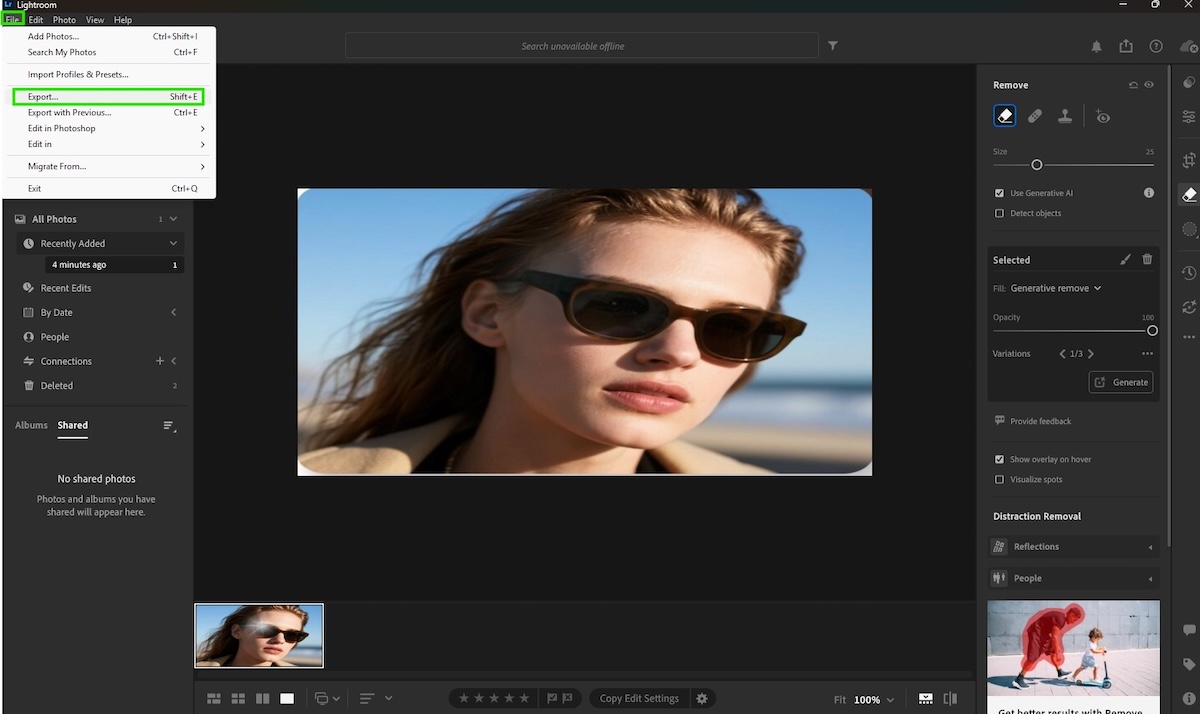Choose Add Photos... from File menu
This screenshot has width=1200, height=714.
click(110, 37)
